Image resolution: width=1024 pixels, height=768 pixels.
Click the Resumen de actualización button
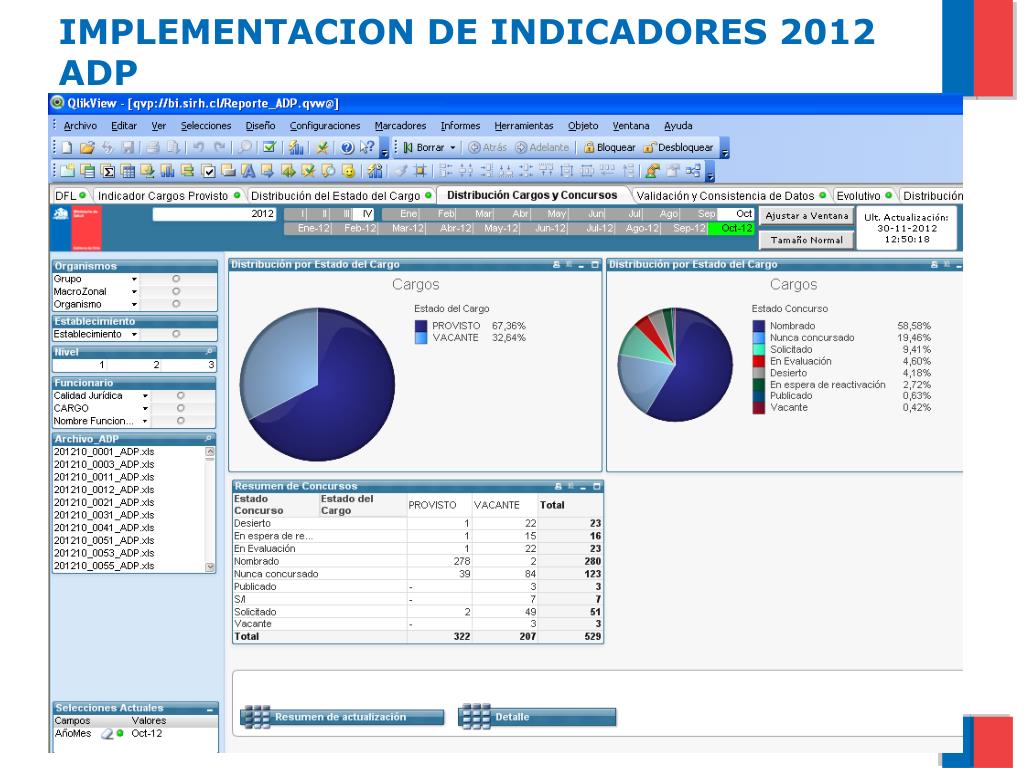pos(342,717)
